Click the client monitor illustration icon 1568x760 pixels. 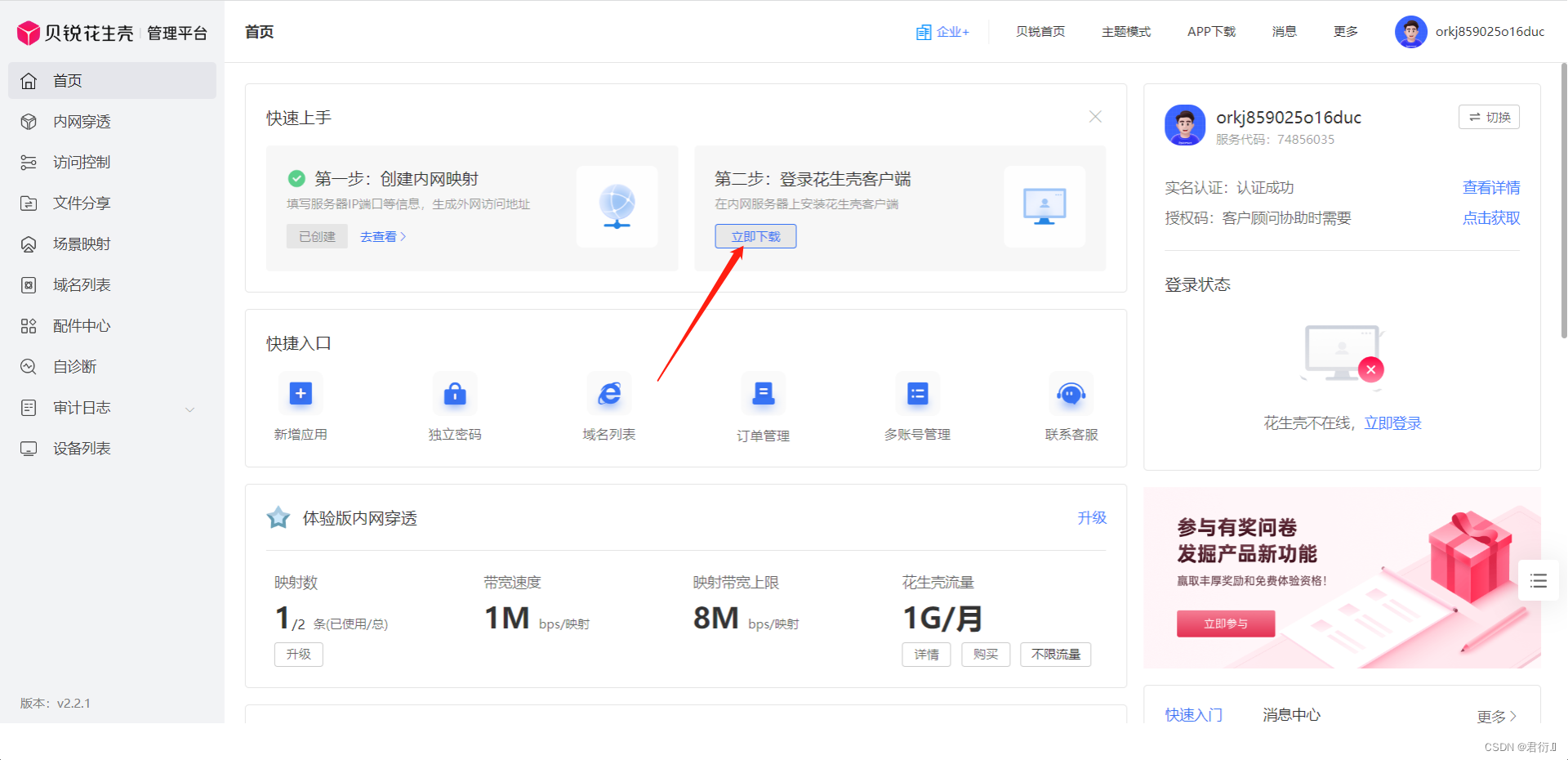[x=1045, y=207]
